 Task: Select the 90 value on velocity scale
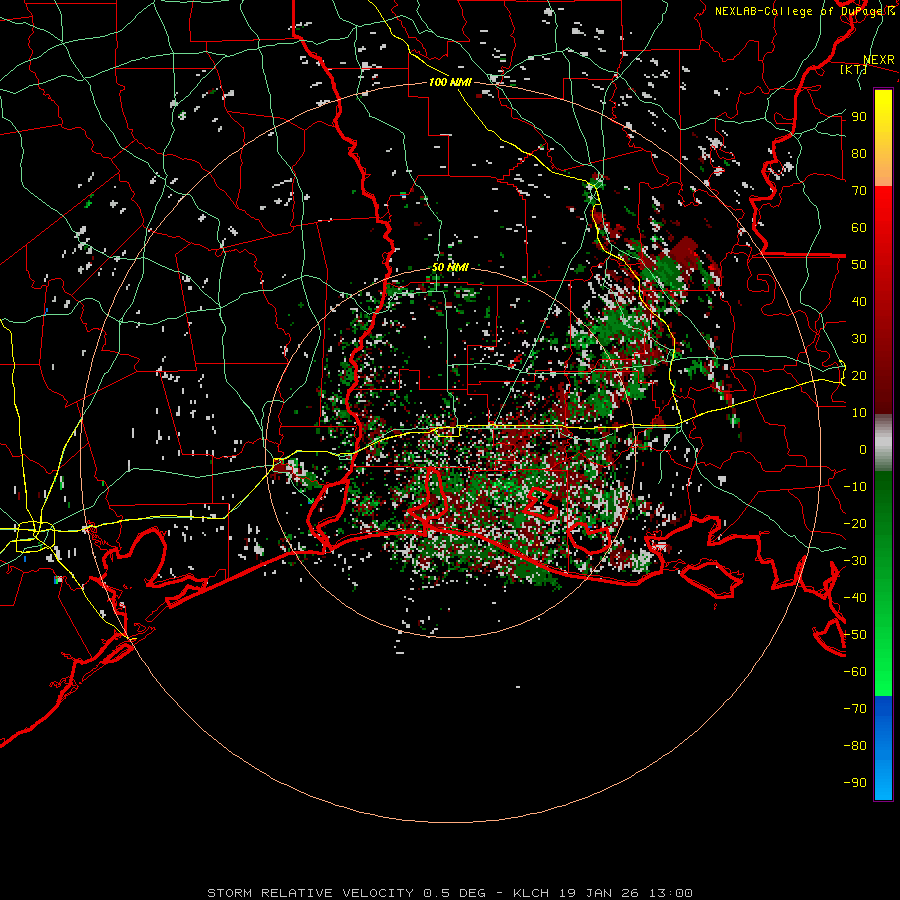tap(859, 117)
